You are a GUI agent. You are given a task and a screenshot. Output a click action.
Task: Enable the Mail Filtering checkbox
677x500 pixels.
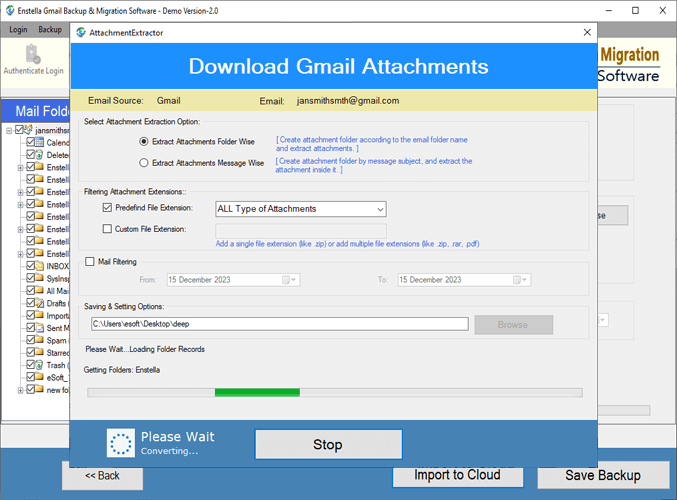(x=90, y=262)
